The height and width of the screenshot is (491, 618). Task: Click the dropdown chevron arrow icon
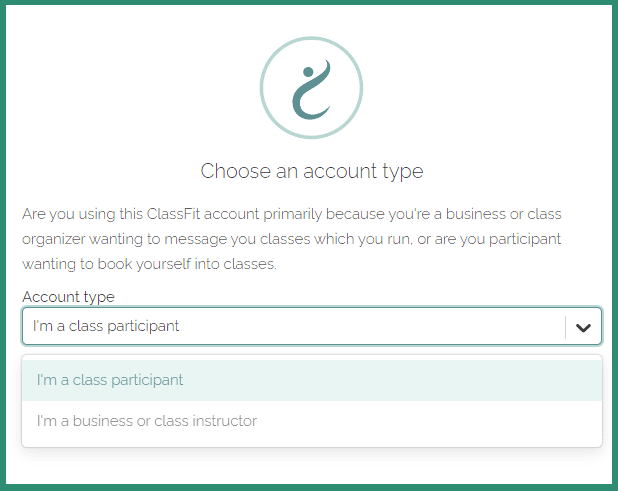[584, 327]
